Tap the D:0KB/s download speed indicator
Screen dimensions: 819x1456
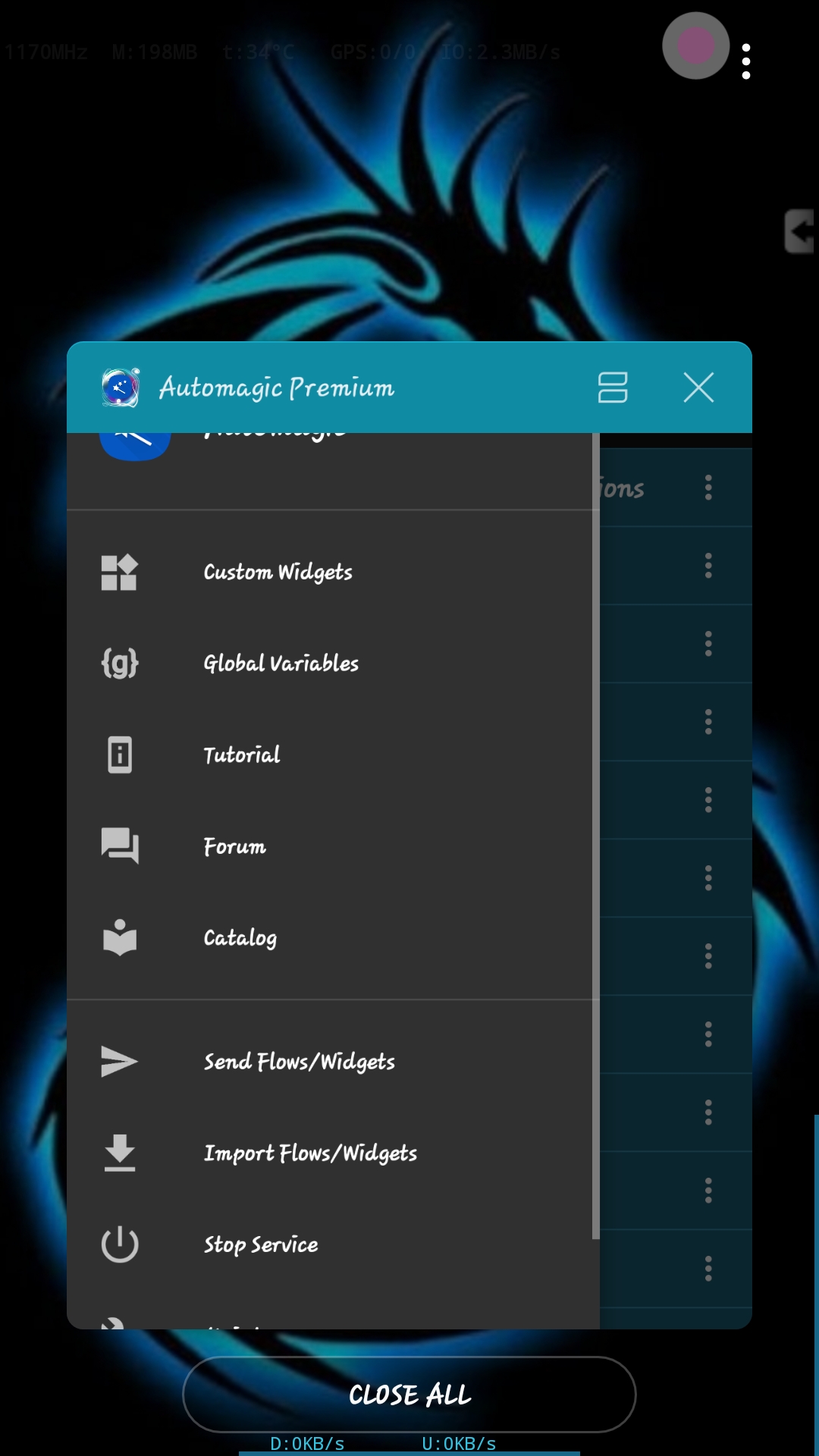pos(307,1443)
